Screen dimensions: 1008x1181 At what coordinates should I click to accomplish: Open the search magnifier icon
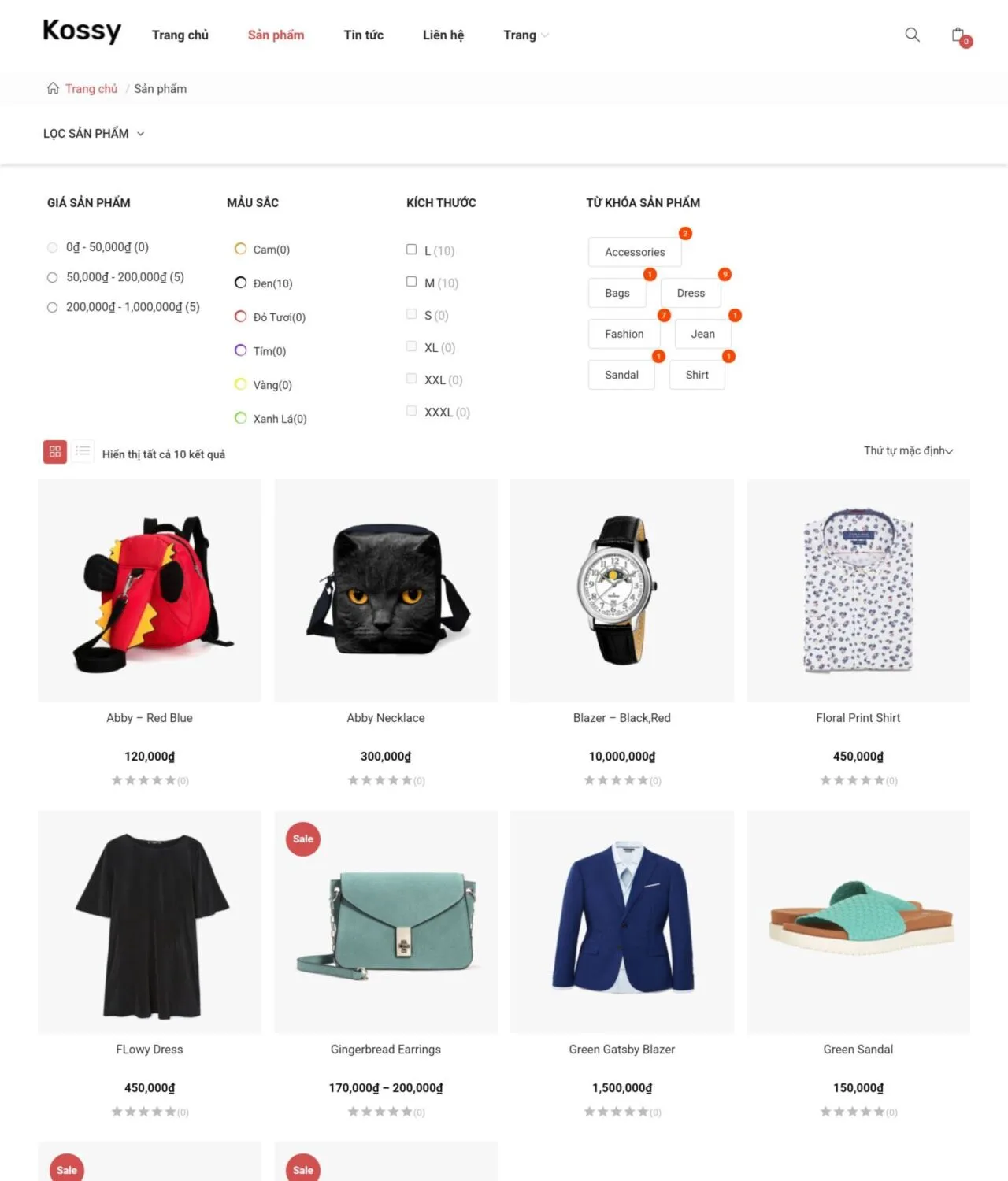[912, 35]
